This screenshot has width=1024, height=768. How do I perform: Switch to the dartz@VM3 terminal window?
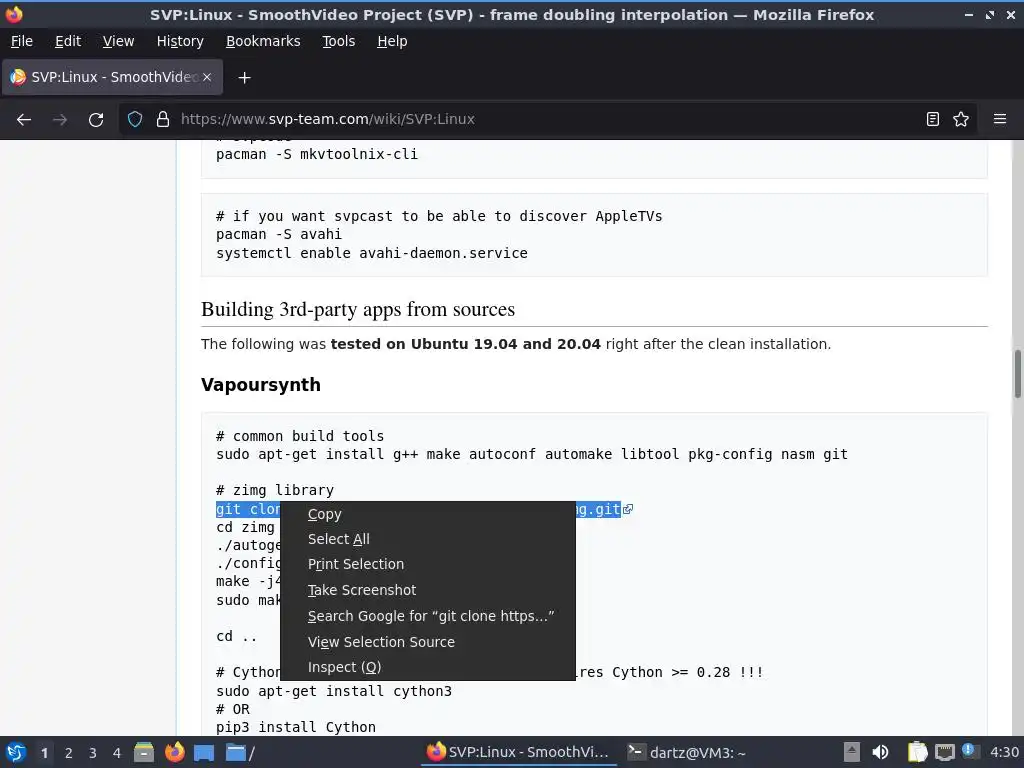(x=687, y=753)
